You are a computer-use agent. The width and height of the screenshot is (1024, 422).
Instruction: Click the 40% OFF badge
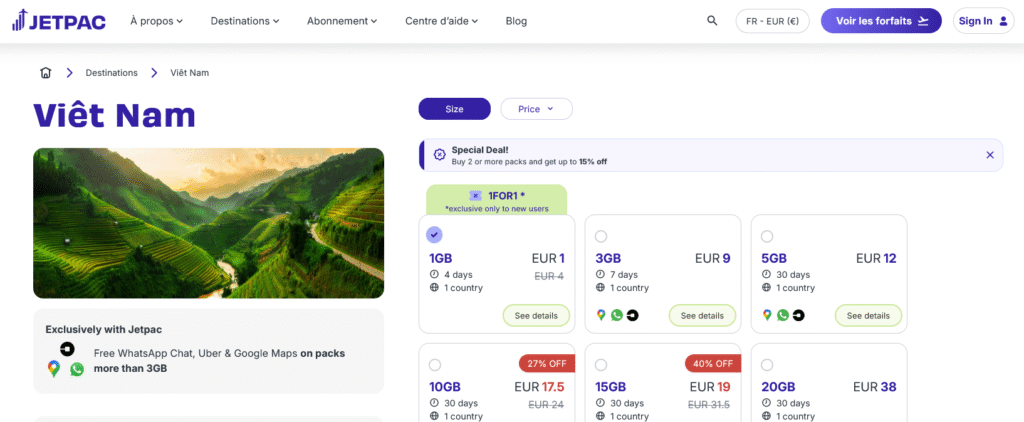click(x=712, y=363)
